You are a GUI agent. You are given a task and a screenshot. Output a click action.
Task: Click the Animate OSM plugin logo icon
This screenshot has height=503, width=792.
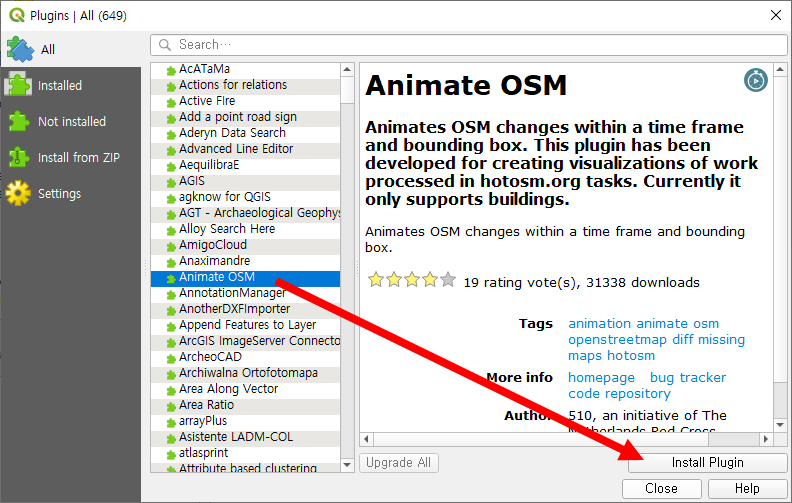(x=756, y=80)
